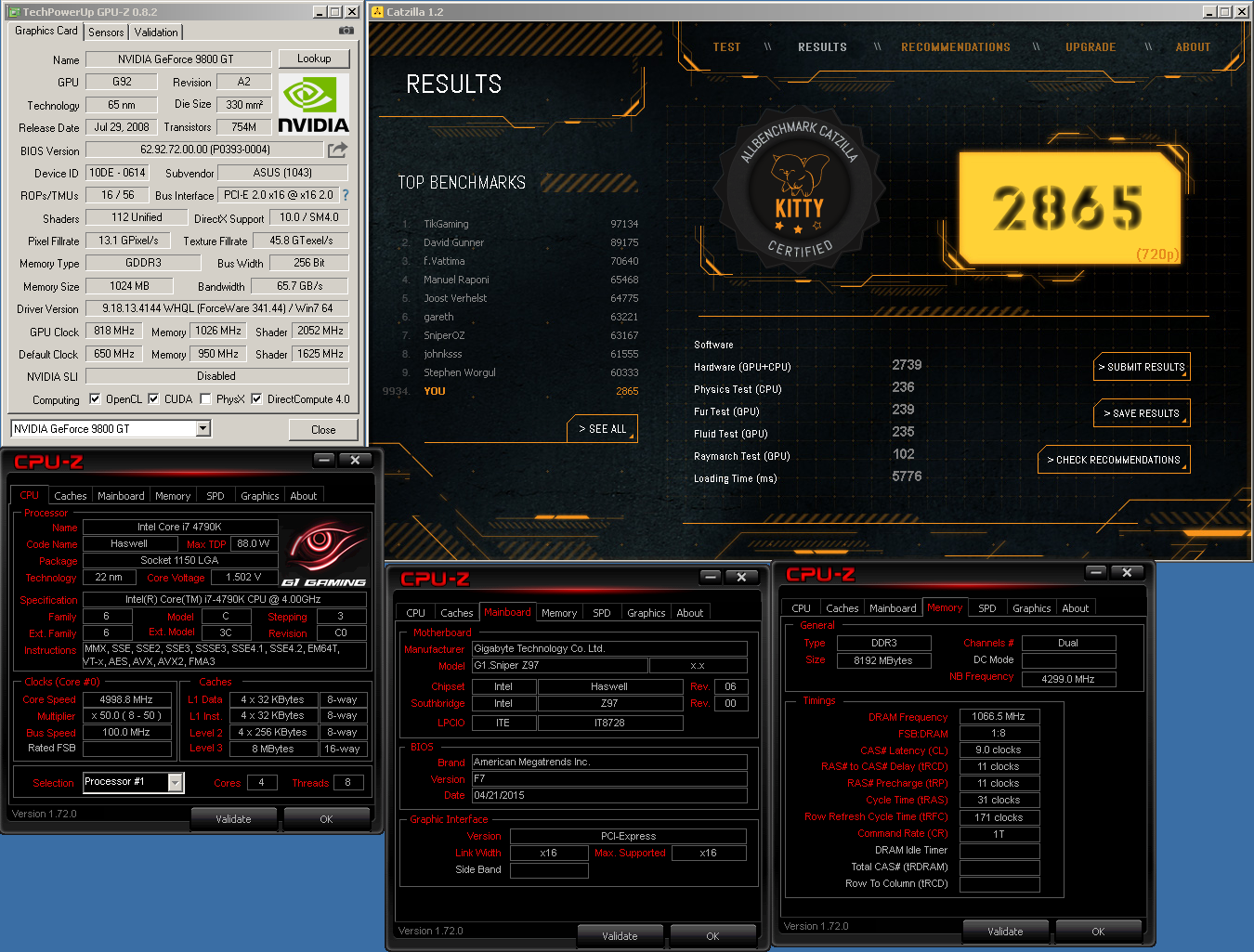Click the Close button in GPU-Z
The image size is (1254, 952).
click(x=323, y=429)
